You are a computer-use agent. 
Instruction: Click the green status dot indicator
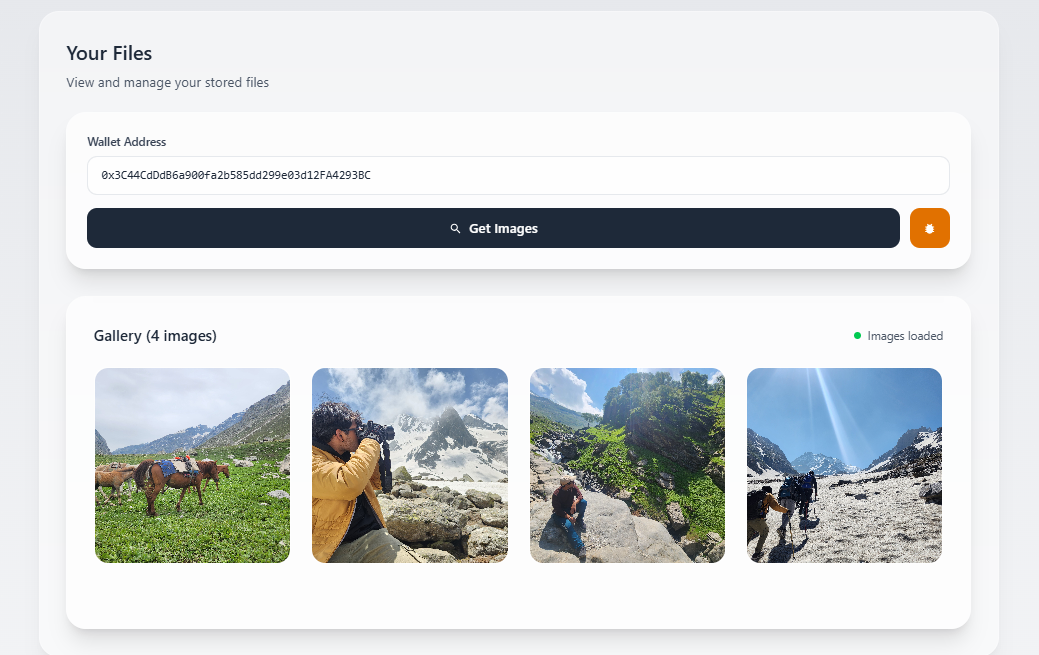857,336
